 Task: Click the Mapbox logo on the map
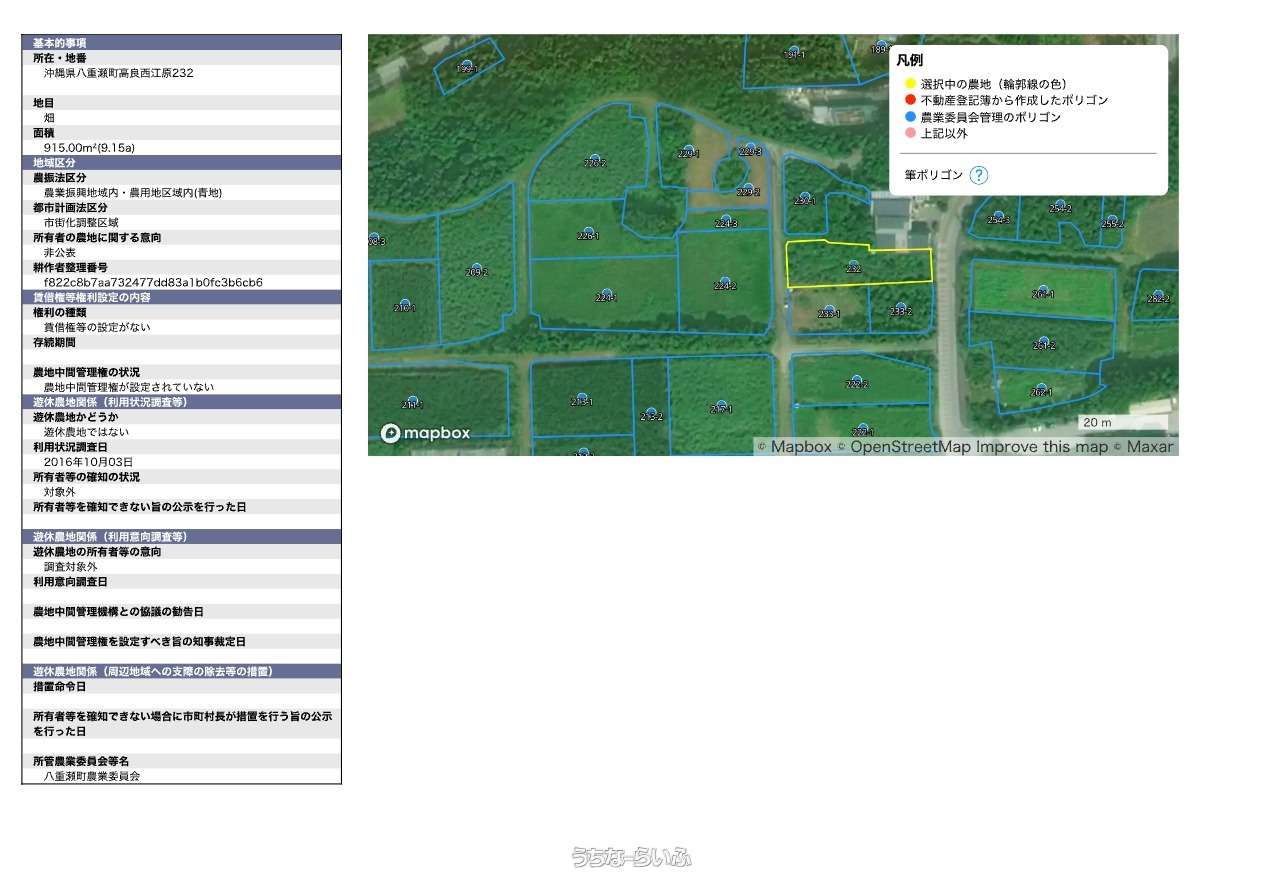coord(425,433)
